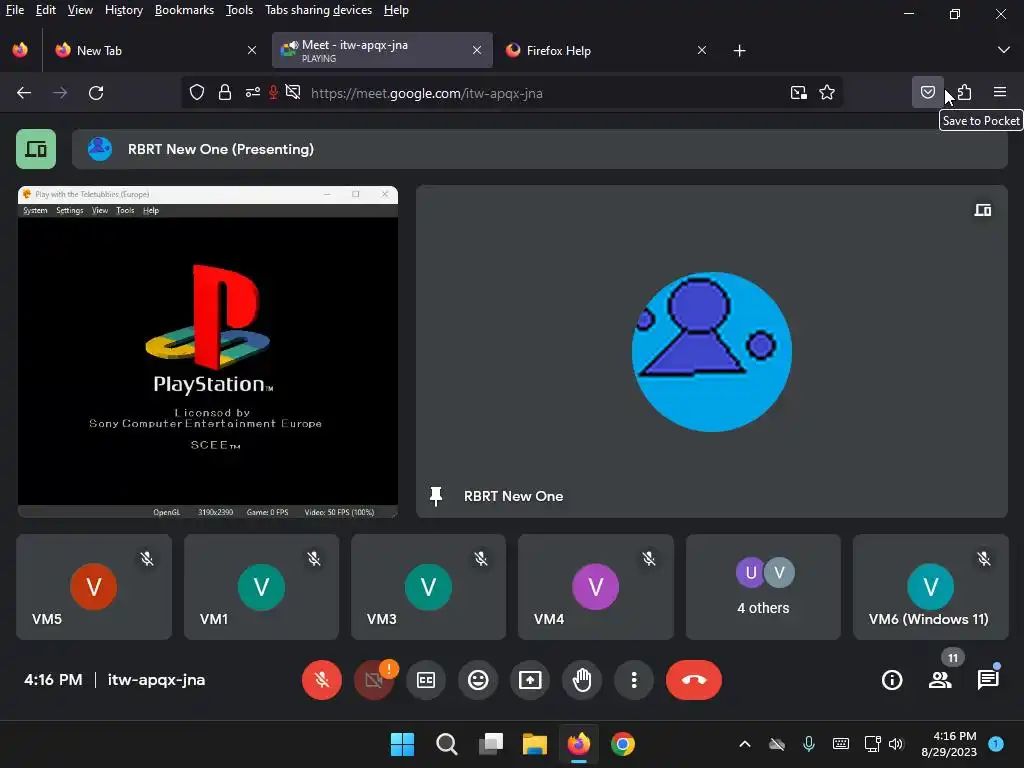Open site permissions icon

(x=253, y=93)
